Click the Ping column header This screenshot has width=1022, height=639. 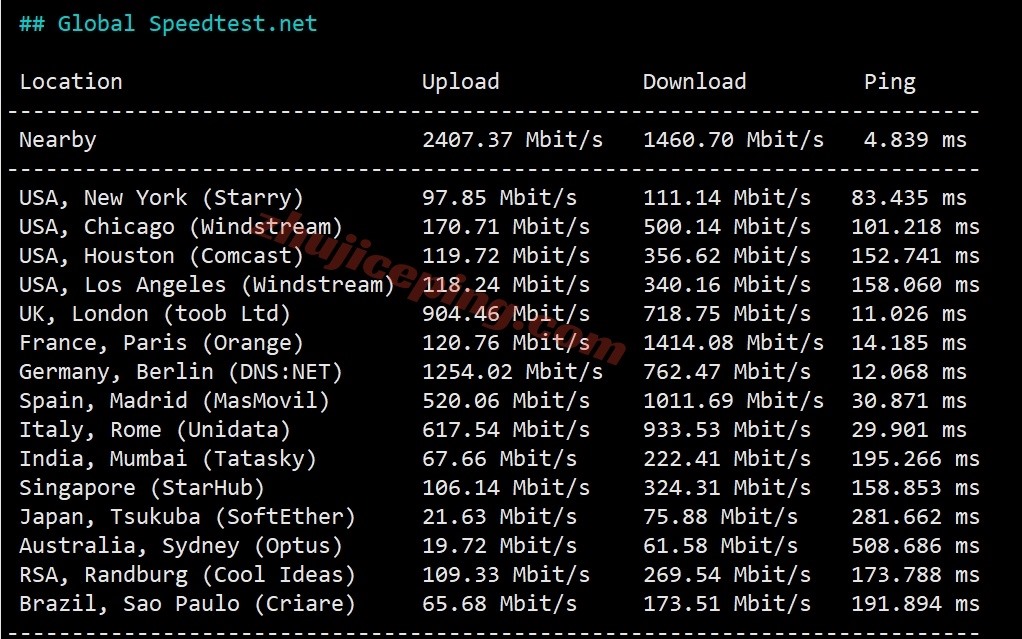point(890,82)
